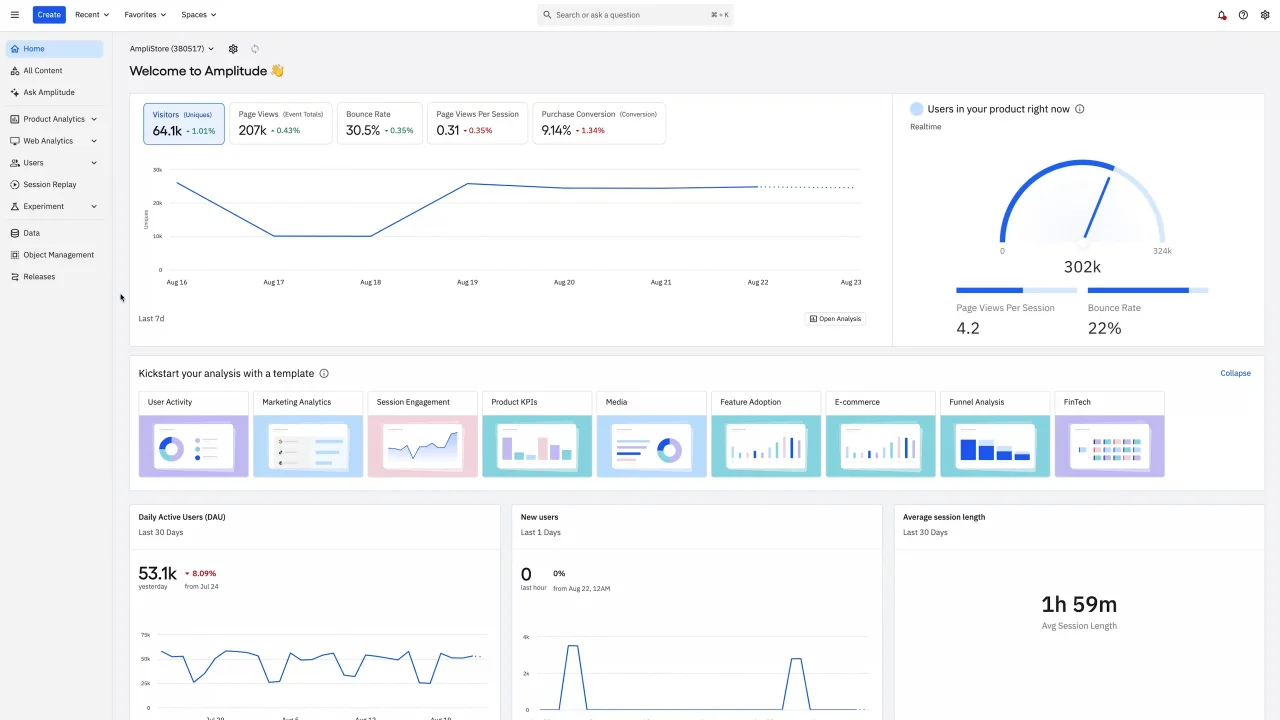Open Object Management from the sidebar

click(x=57, y=254)
